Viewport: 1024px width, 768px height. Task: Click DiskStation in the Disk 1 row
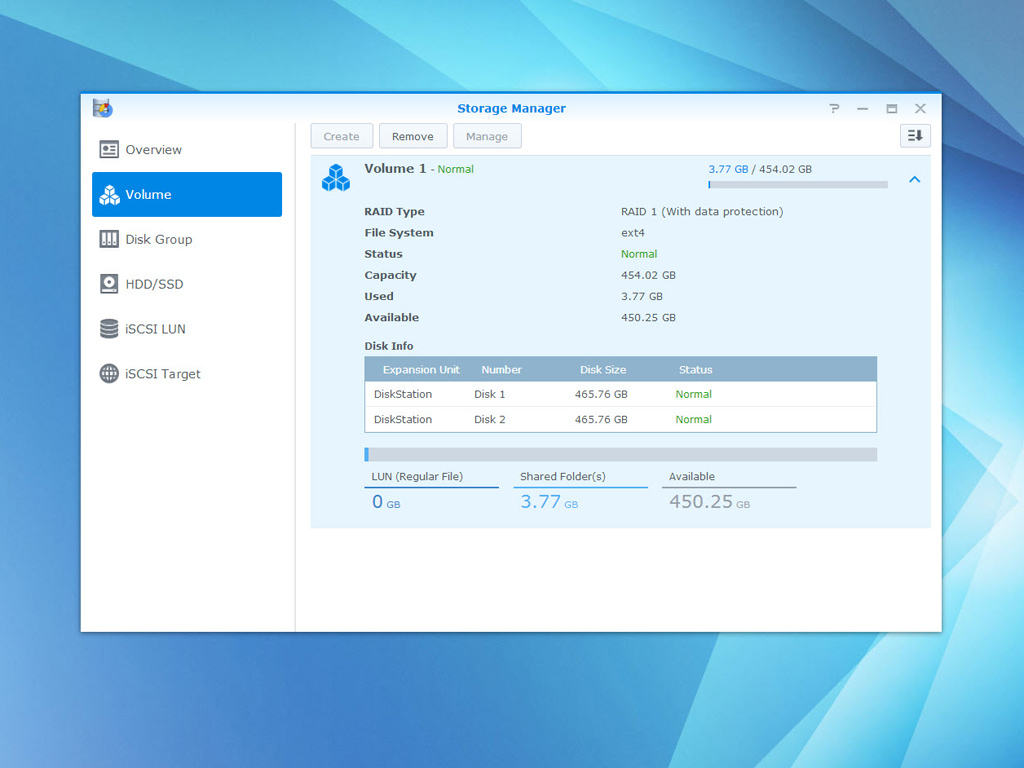(403, 394)
